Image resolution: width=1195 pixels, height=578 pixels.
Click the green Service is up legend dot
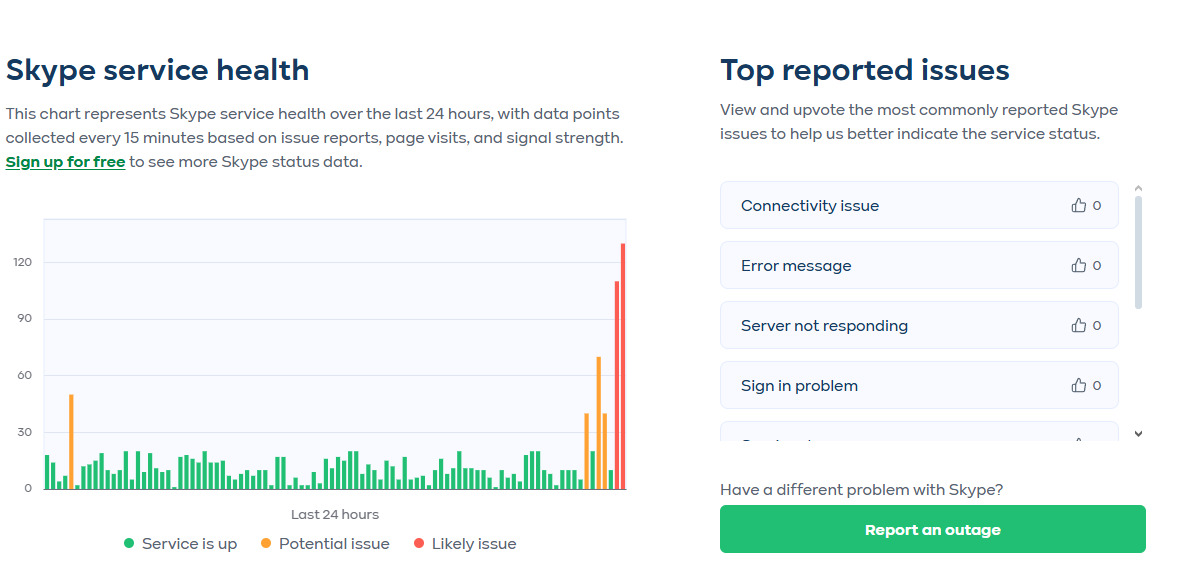(129, 544)
